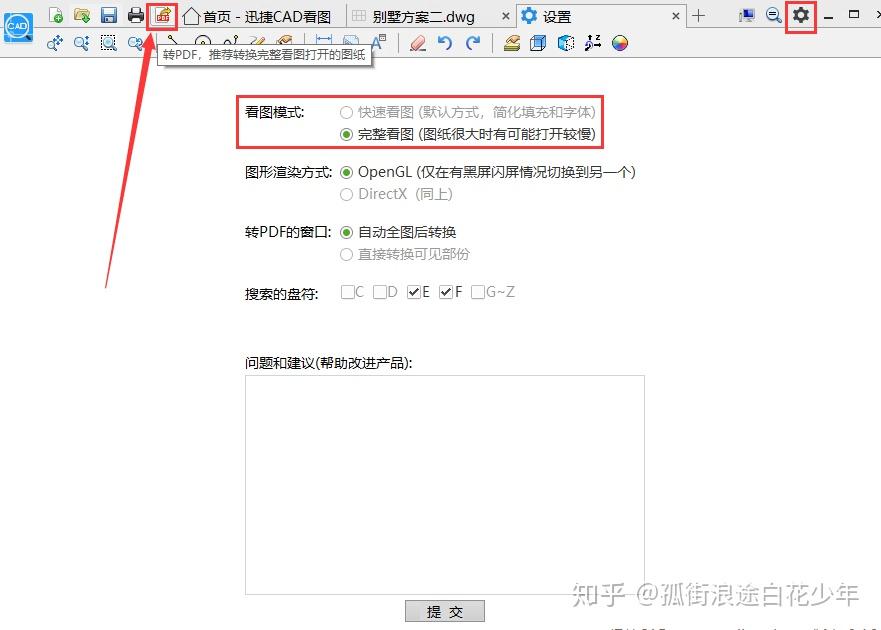Uncheck search drive F
This screenshot has height=630, width=881.
point(446,292)
